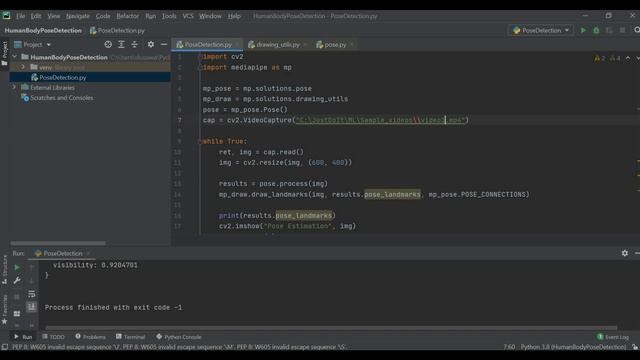Open the View menu

click(x=53, y=16)
